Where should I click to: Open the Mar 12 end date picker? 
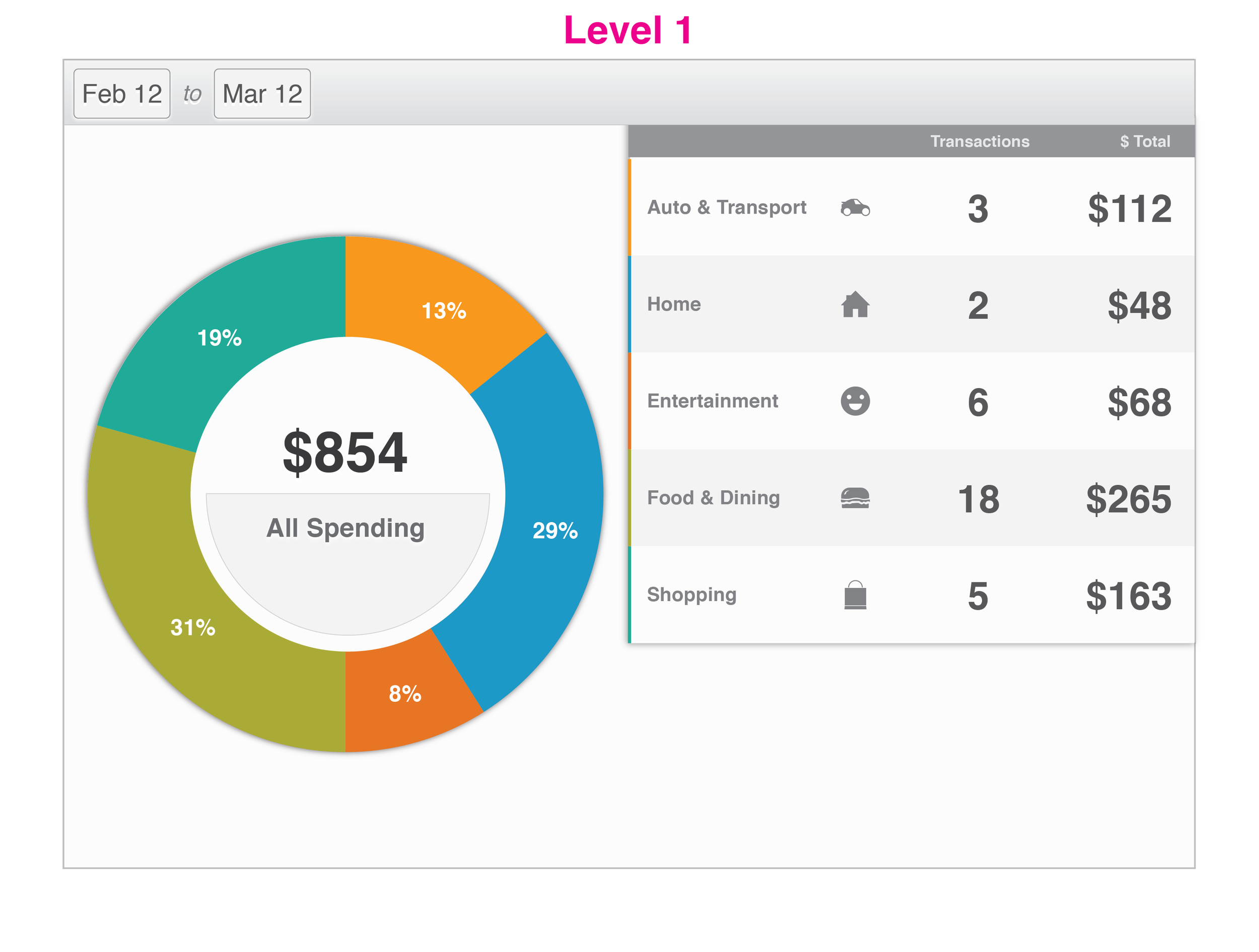[x=262, y=94]
